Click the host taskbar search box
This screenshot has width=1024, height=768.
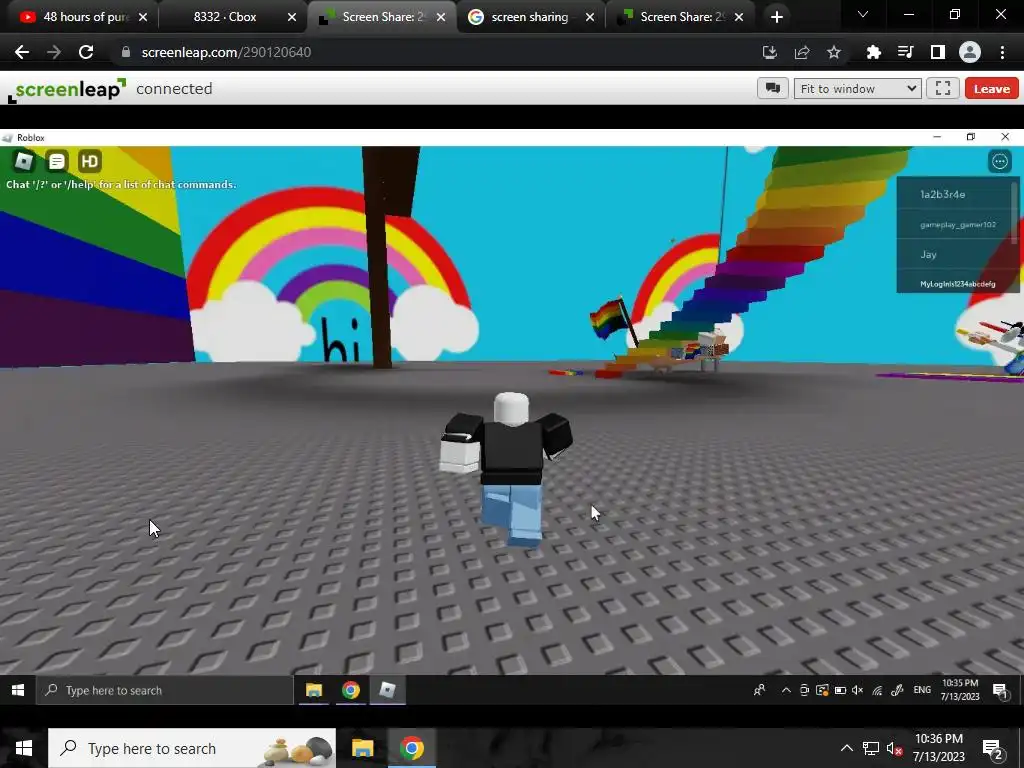(x=192, y=748)
